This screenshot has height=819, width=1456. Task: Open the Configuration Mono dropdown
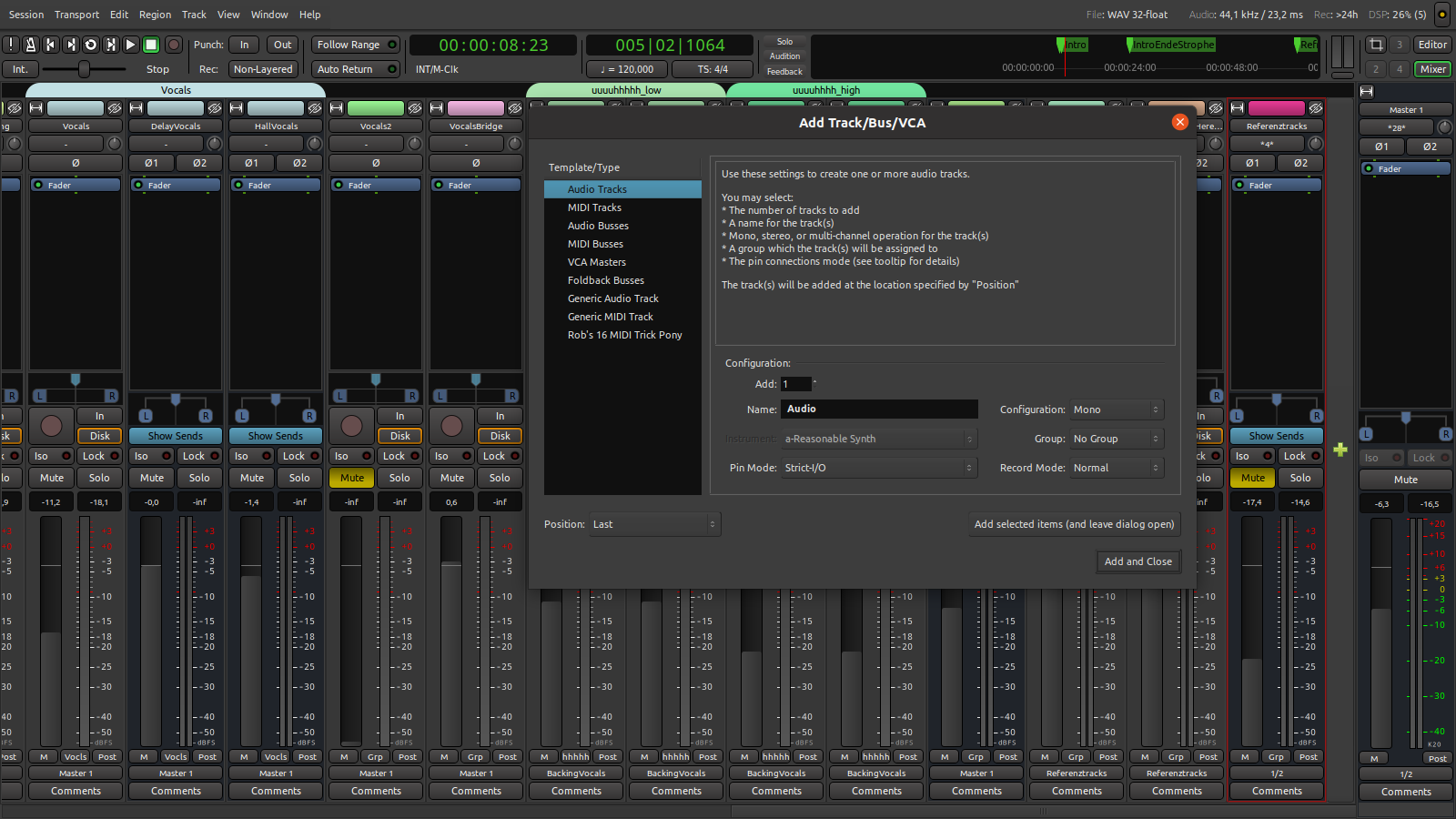[x=1117, y=409]
